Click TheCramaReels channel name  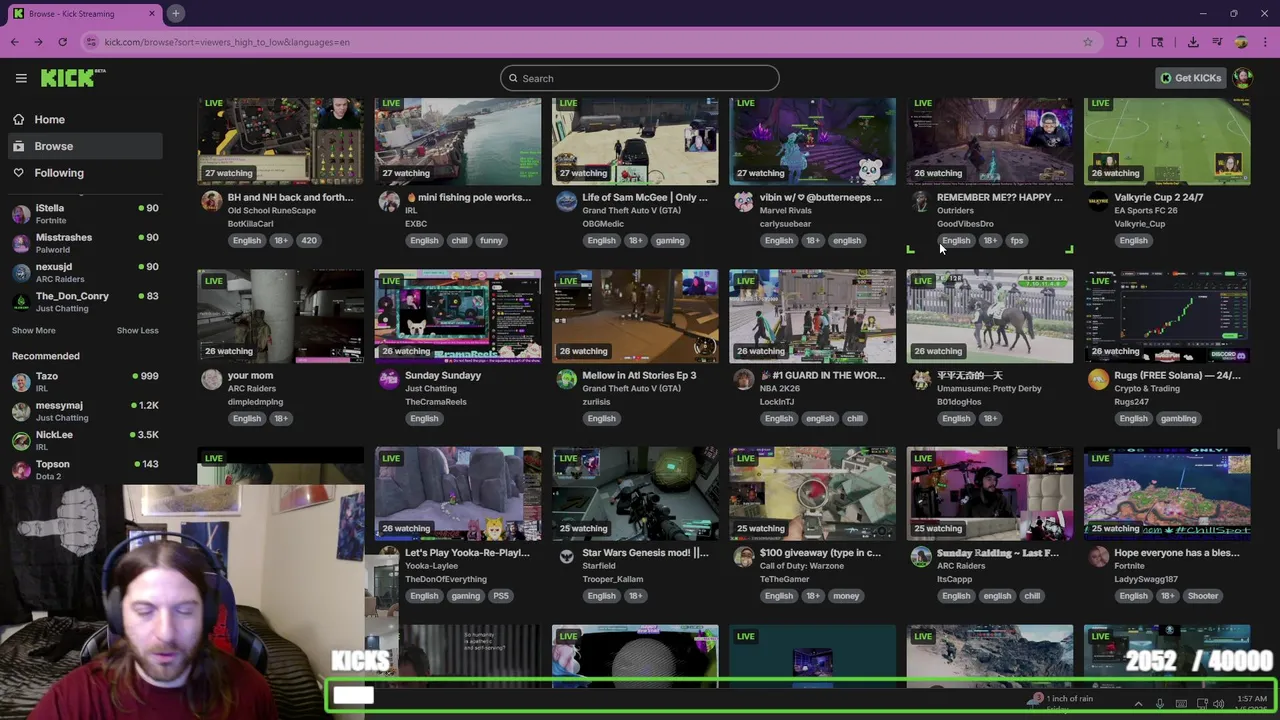[x=435, y=402]
